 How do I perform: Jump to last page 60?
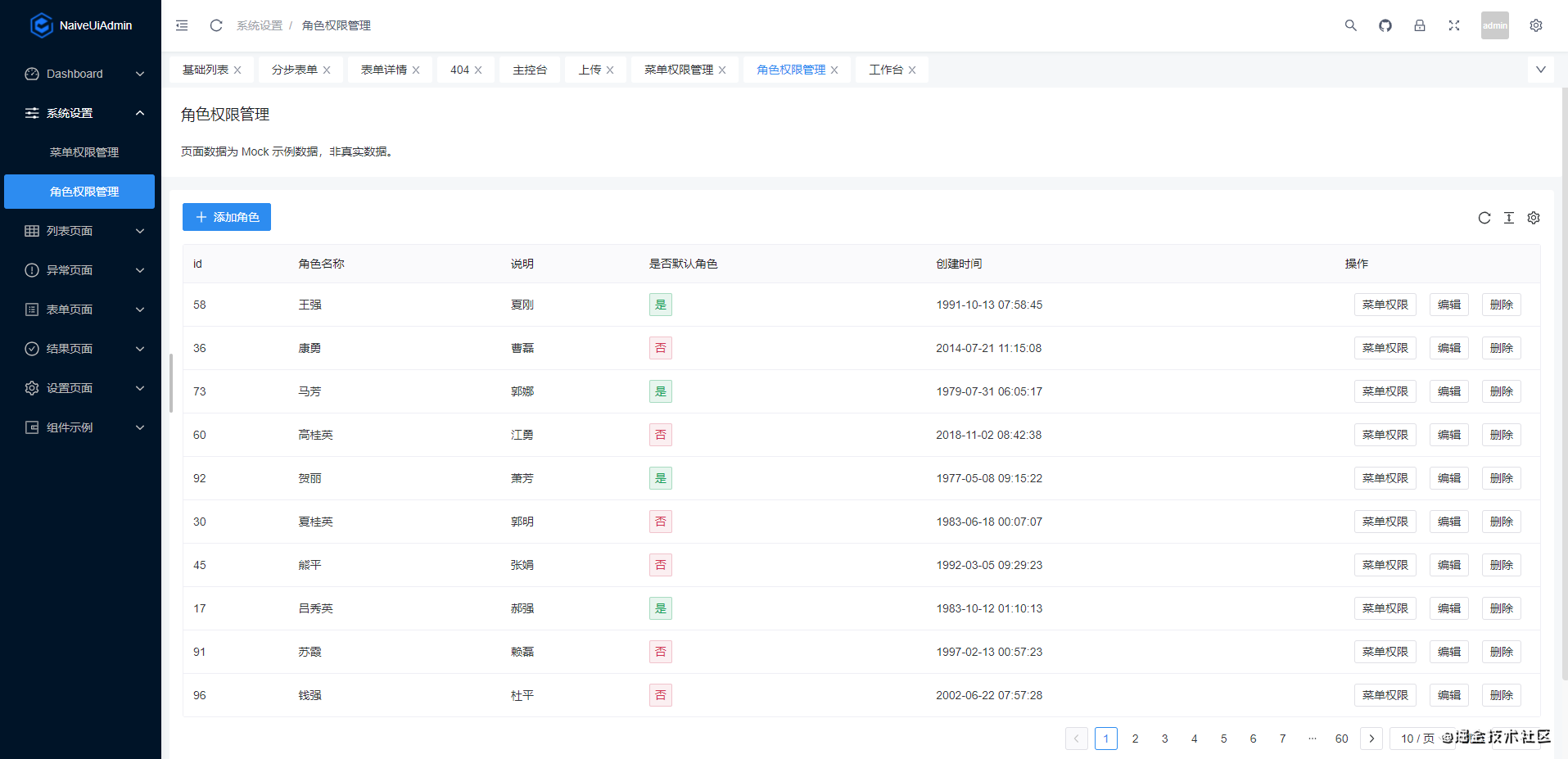(1342, 739)
